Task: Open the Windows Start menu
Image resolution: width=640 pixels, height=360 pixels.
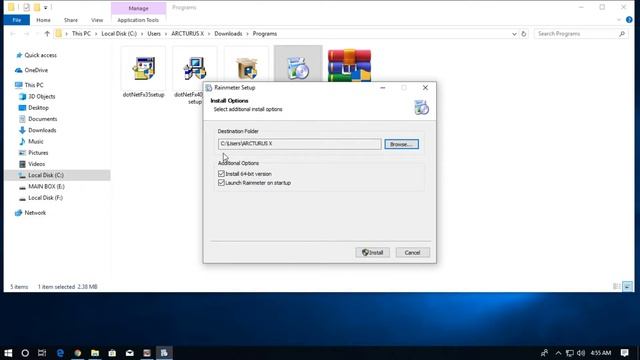Action: [8, 353]
